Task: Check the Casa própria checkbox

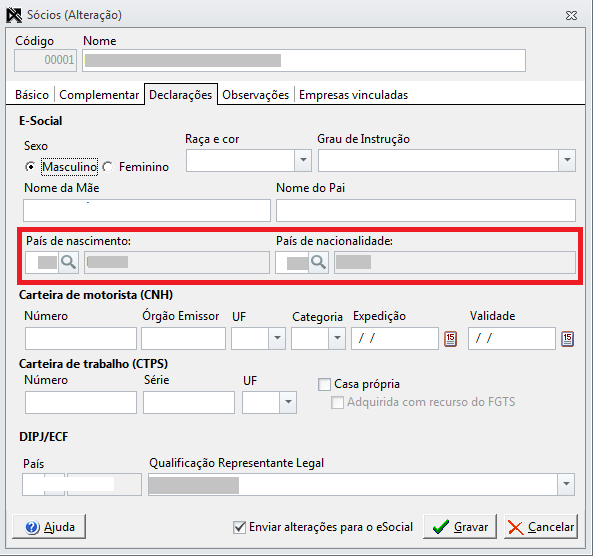Action: (324, 385)
